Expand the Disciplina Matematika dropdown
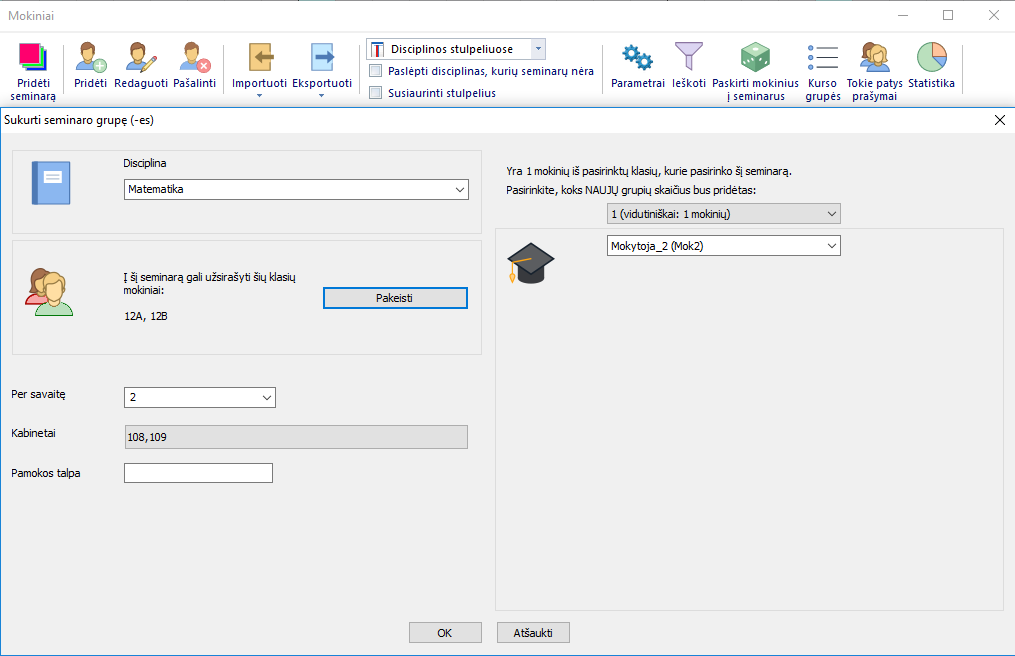Image resolution: width=1015 pixels, height=656 pixels. [x=460, y=189]
